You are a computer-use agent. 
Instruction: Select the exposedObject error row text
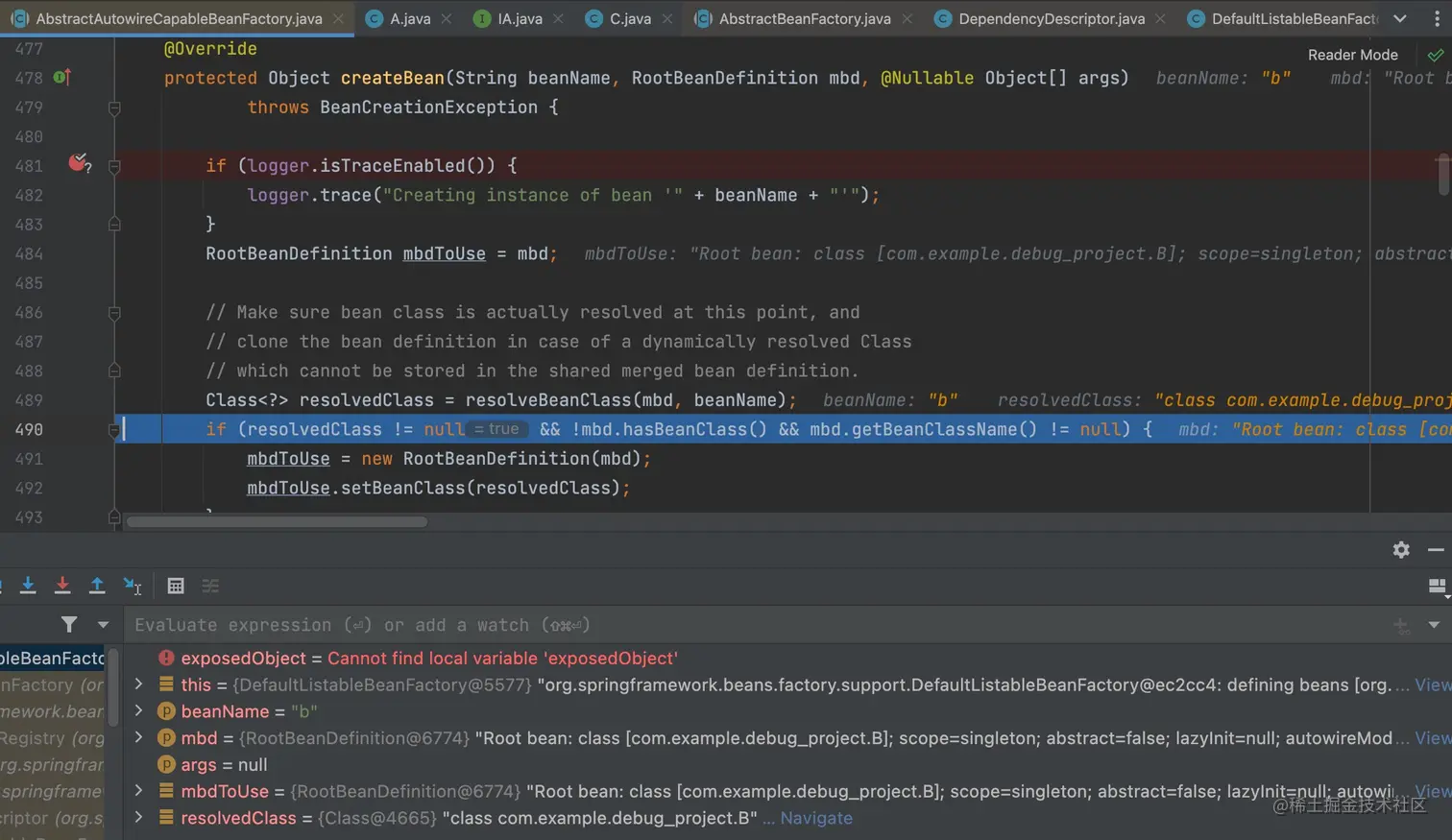pos(429,658)
